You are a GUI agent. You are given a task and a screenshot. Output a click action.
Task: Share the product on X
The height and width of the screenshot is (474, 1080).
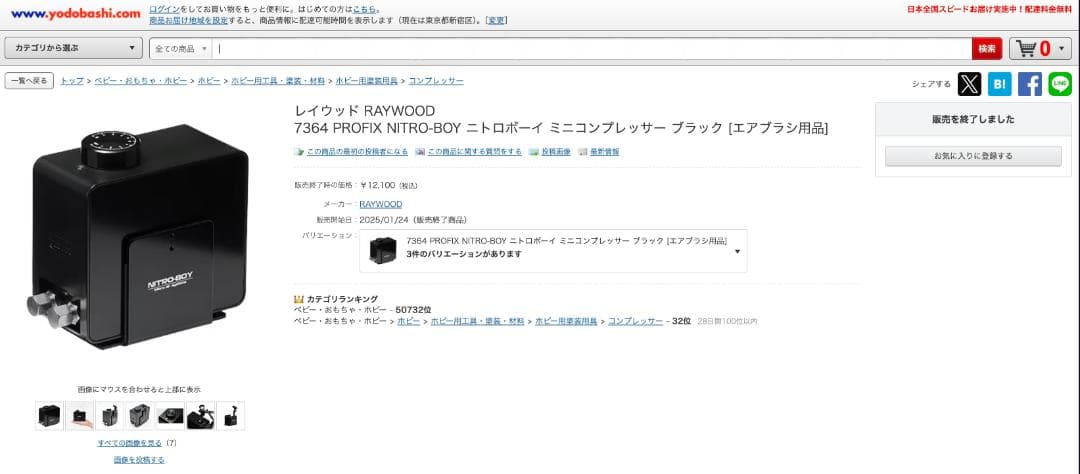tap(970, 84)
